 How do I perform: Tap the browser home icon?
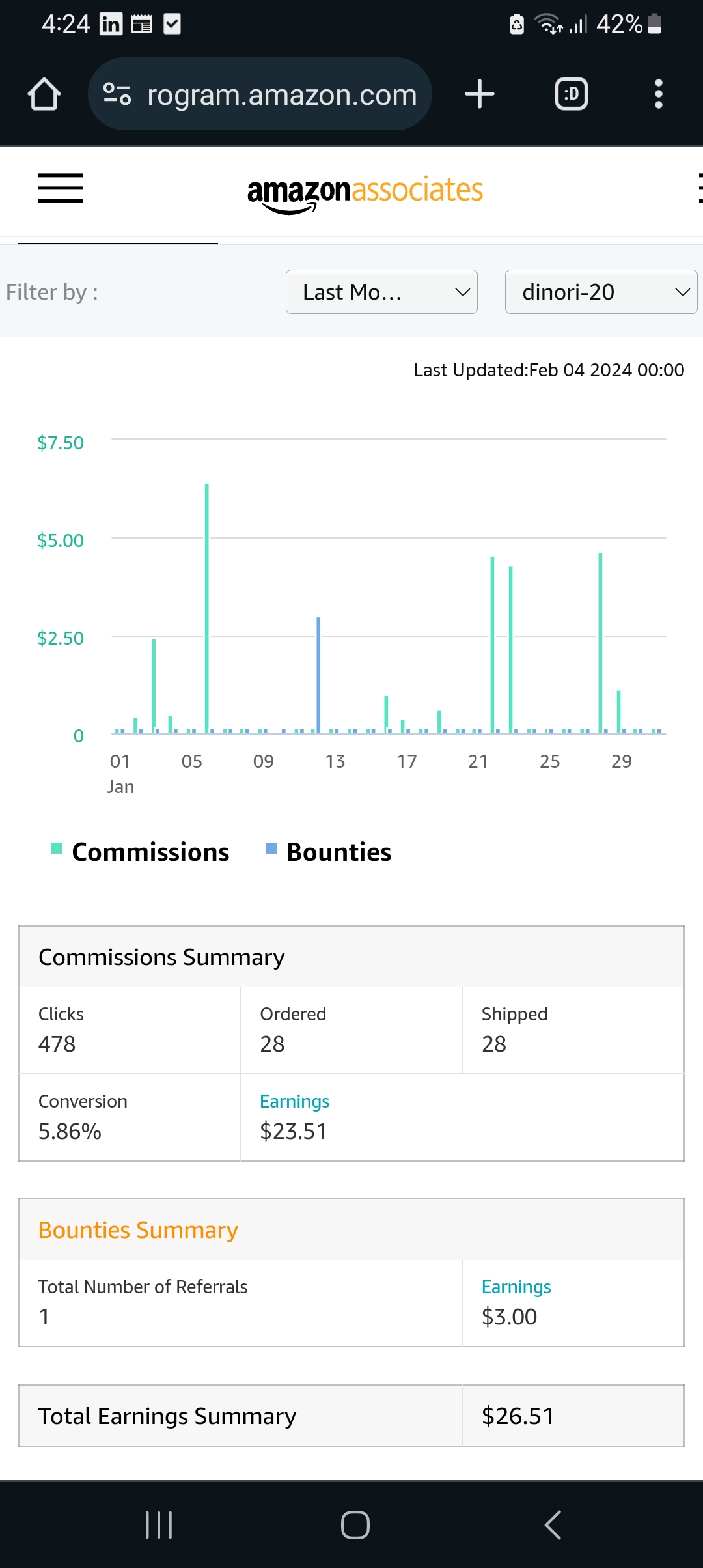[44, 94]
